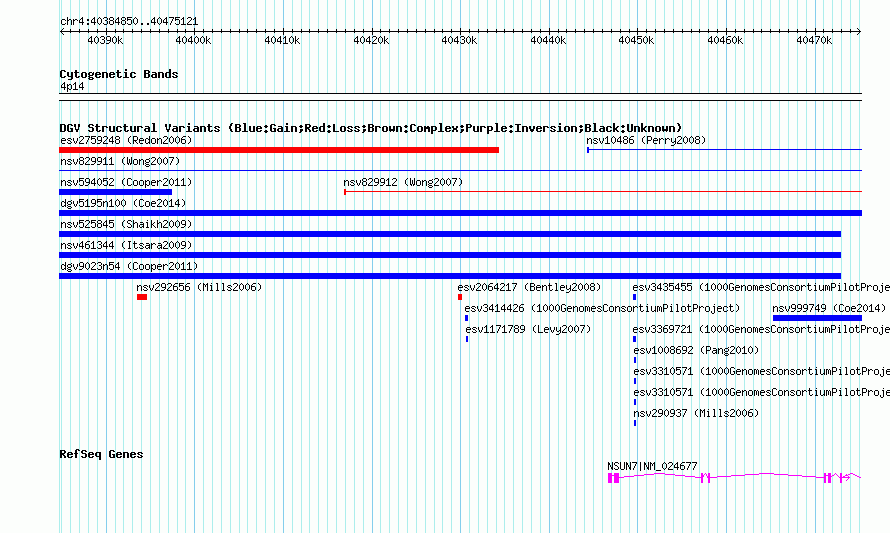This screenshot has width=890, height=533.
Task: Click the Cytogenetic Bands track title
Action: click(119, 74)
